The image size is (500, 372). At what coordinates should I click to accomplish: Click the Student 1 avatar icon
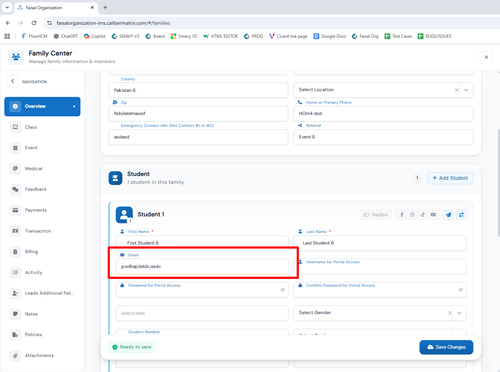coord(124,215)
